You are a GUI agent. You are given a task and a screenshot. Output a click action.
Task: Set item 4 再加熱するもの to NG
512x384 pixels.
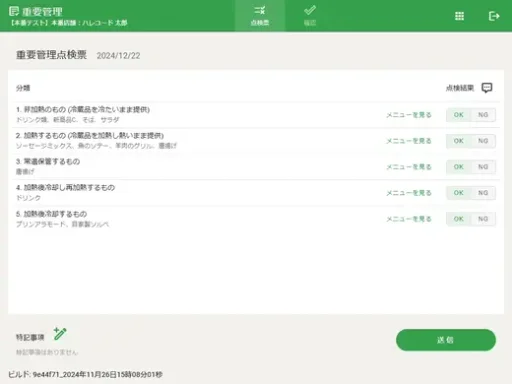[x=483, y=193]
